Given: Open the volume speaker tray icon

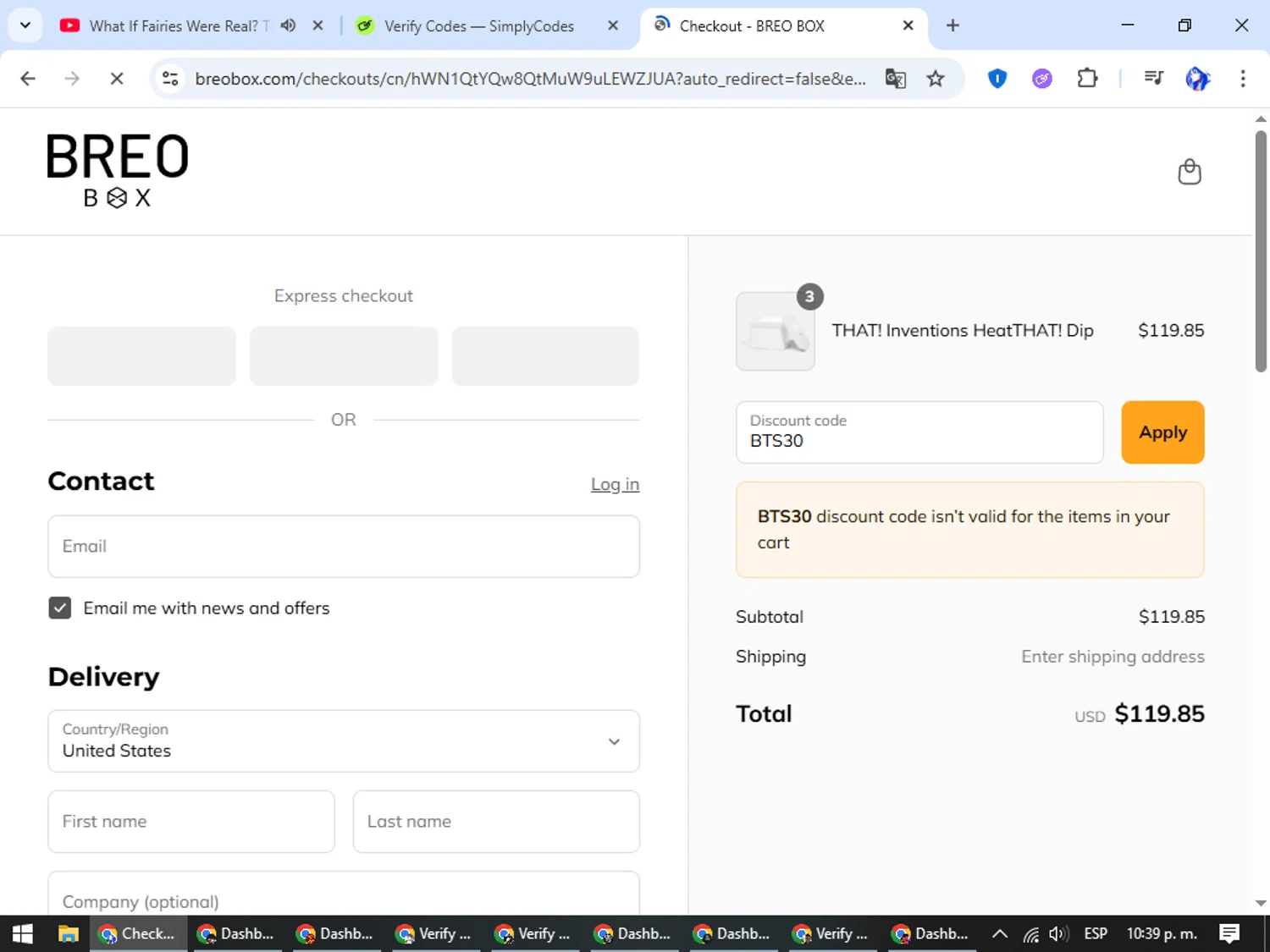Looking at the screenshot, I should coord(1058,933).
